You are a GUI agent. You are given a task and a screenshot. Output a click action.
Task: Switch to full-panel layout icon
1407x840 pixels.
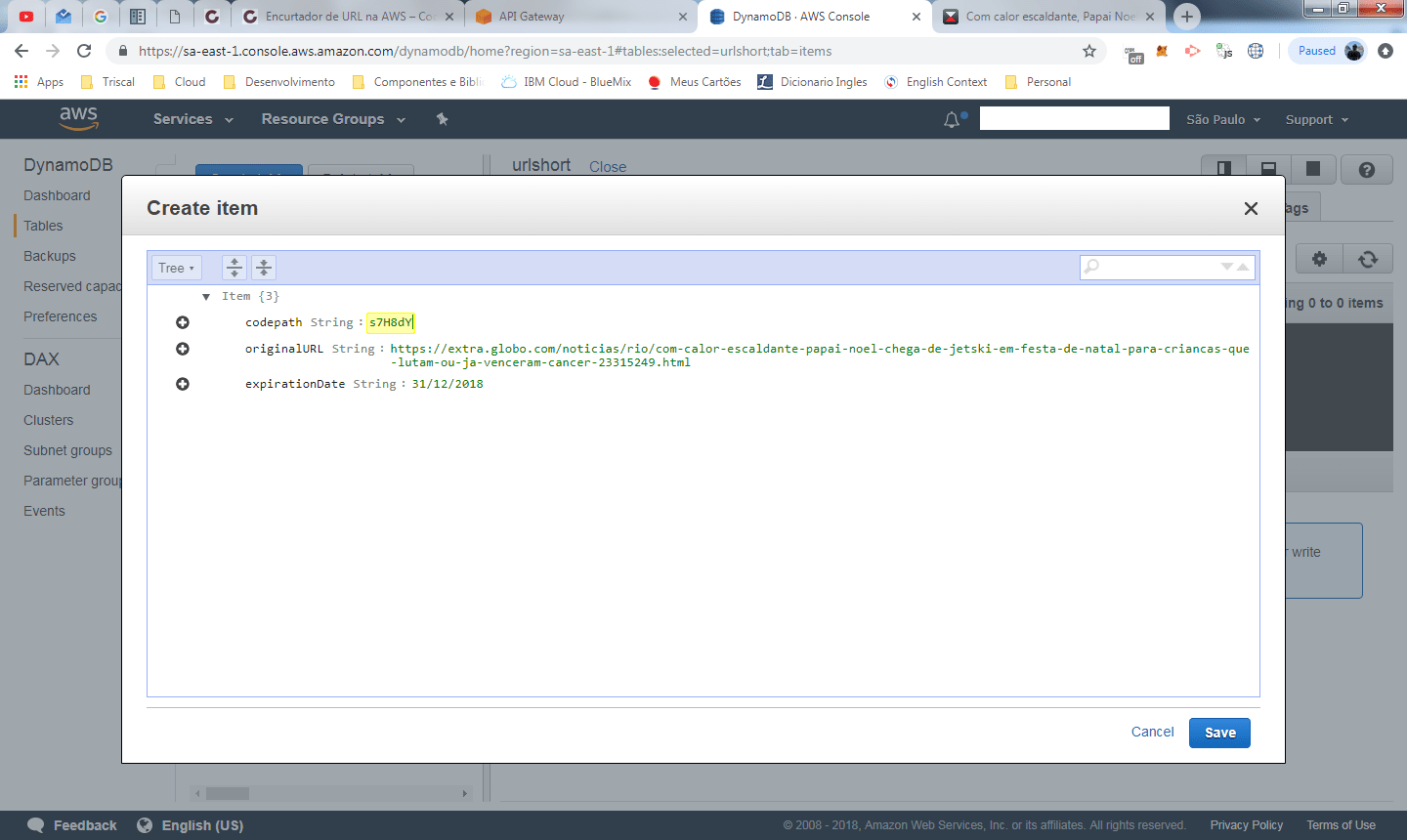point(1313,169)
